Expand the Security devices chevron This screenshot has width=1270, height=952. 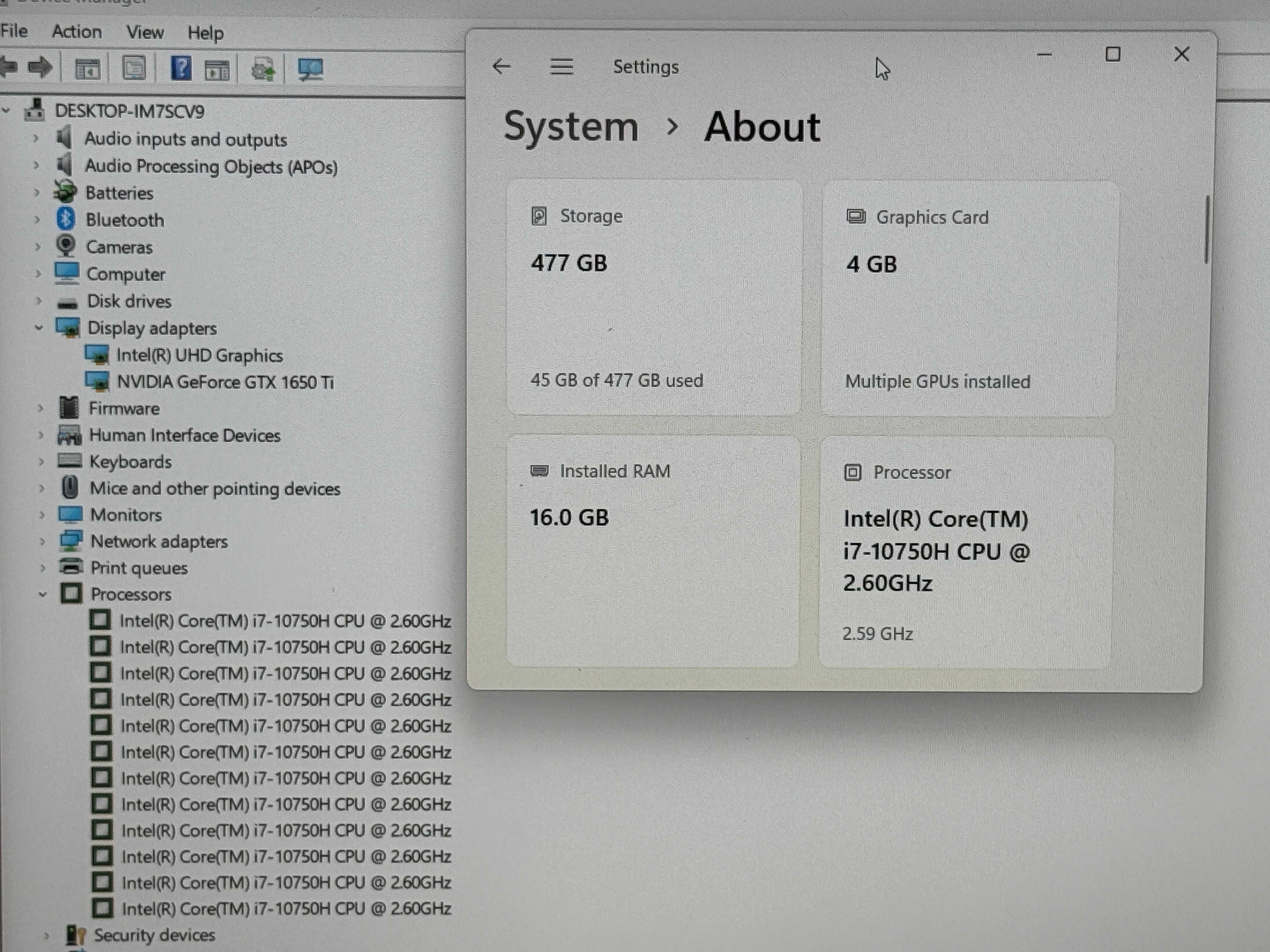(x=47, y=936)
